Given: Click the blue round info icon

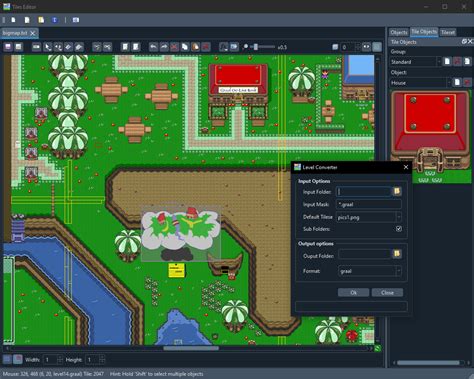Looking at the screenshot, I should coord(55,20).
